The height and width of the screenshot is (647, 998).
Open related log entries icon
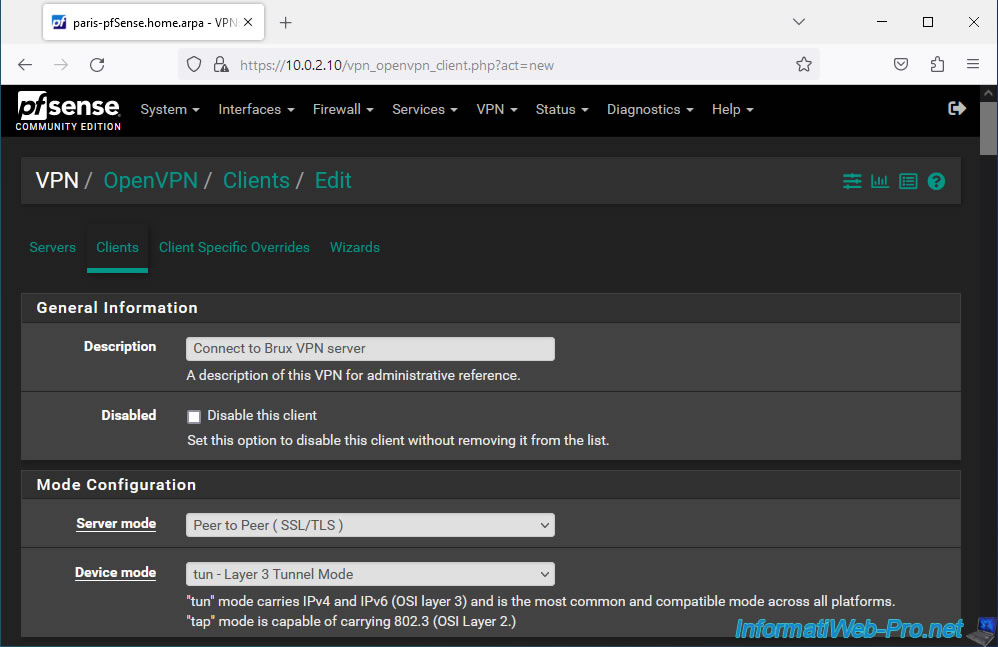[908, 181]
